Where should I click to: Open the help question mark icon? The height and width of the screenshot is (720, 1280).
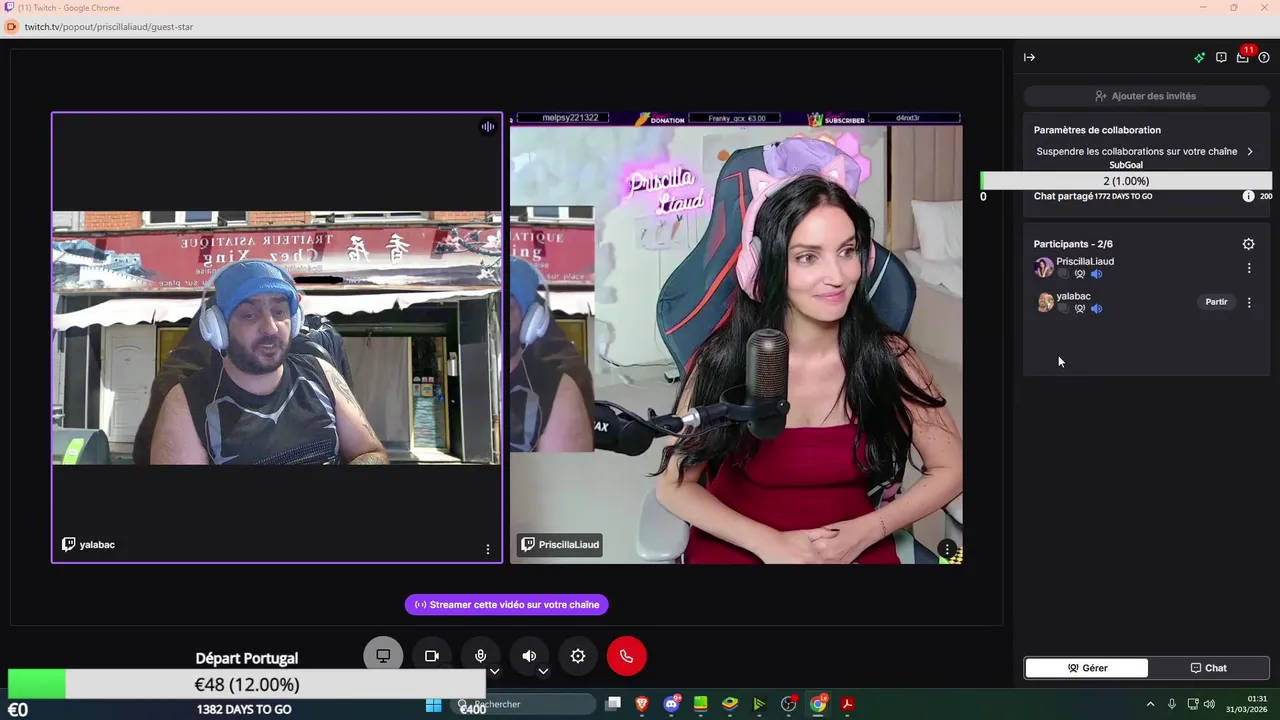click(1264, 57)
